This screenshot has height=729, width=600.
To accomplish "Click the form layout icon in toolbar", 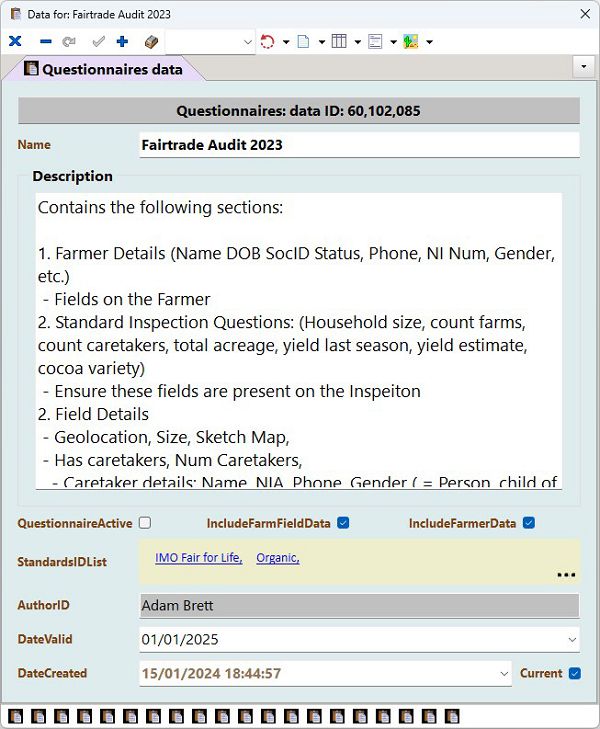I will click(x=375, y=42).
